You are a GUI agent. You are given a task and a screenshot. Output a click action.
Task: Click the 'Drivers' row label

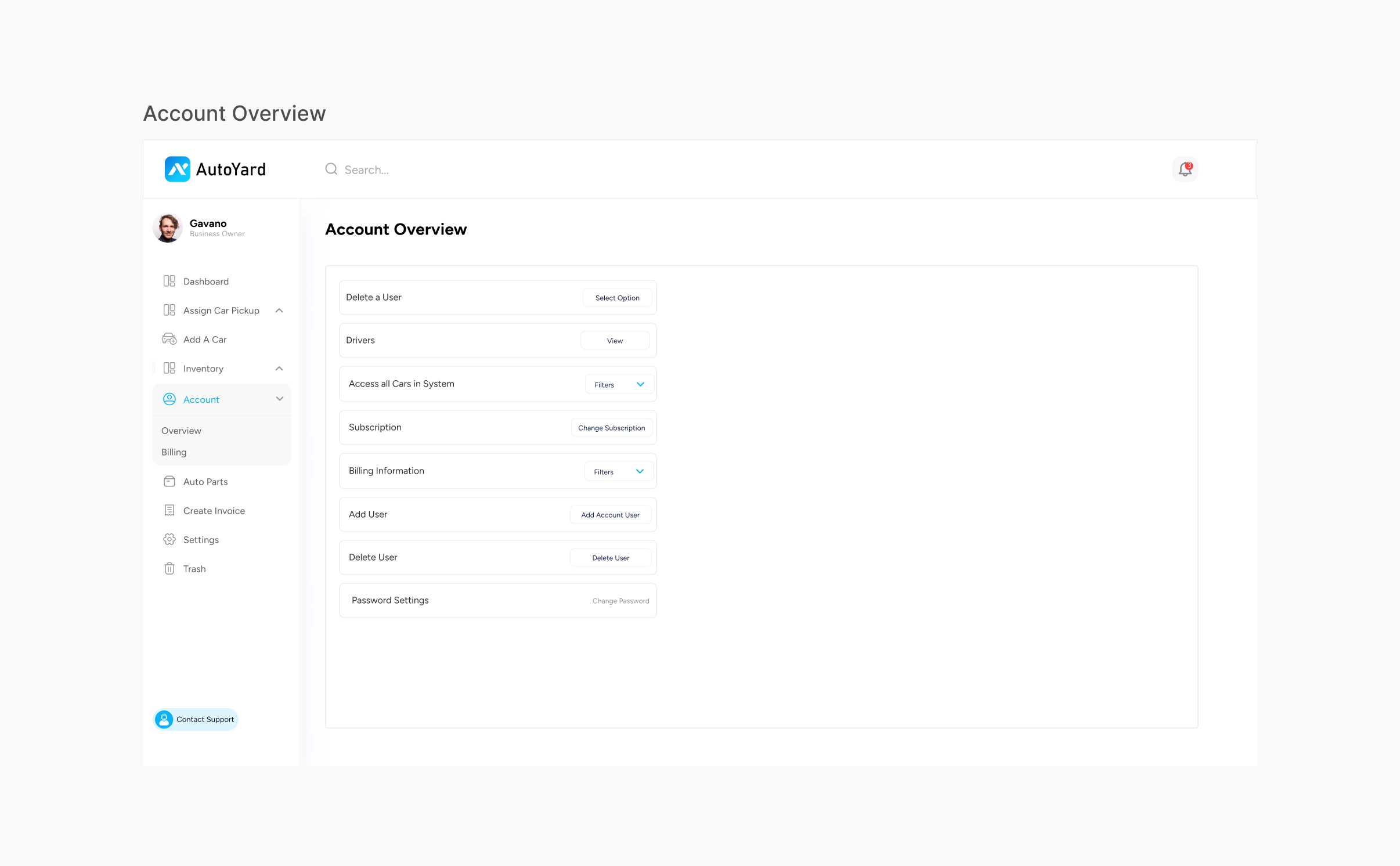(360, 340)
